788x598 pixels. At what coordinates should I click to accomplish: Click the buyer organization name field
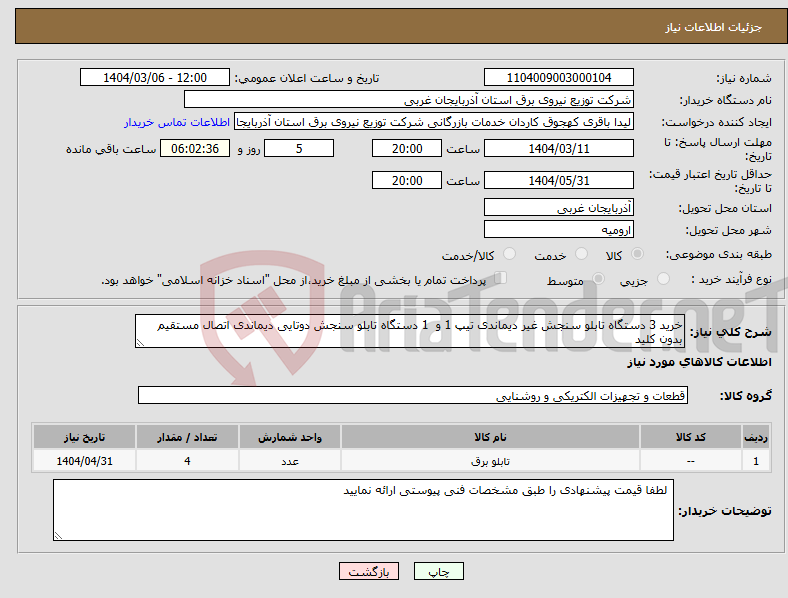pos(409,99)
